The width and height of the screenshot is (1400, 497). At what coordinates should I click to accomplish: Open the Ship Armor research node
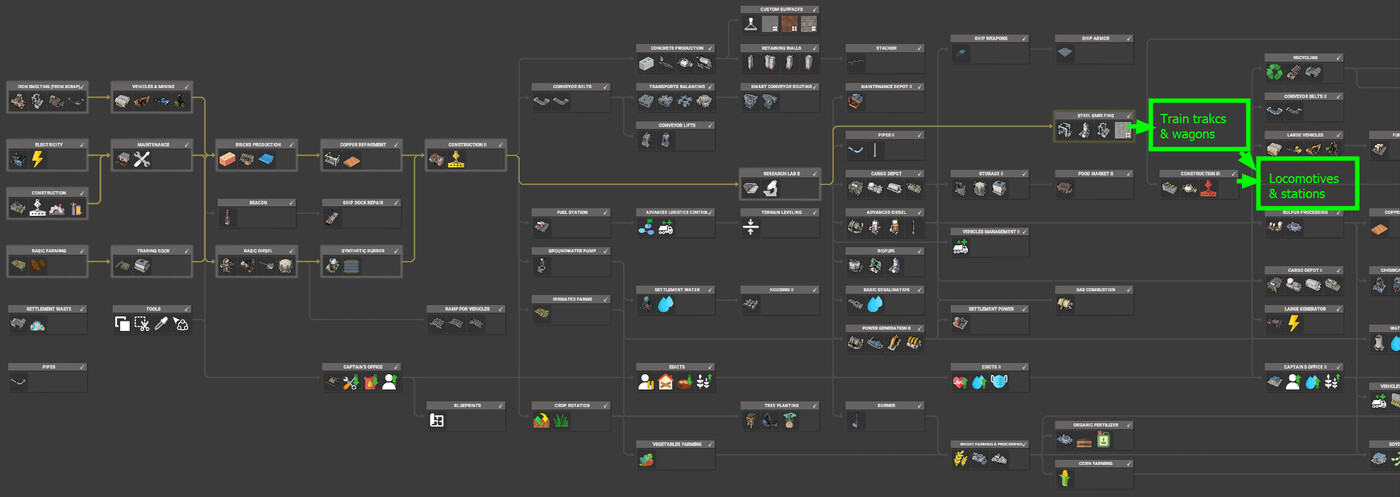pyautogui.click(x=1094, y=49)
